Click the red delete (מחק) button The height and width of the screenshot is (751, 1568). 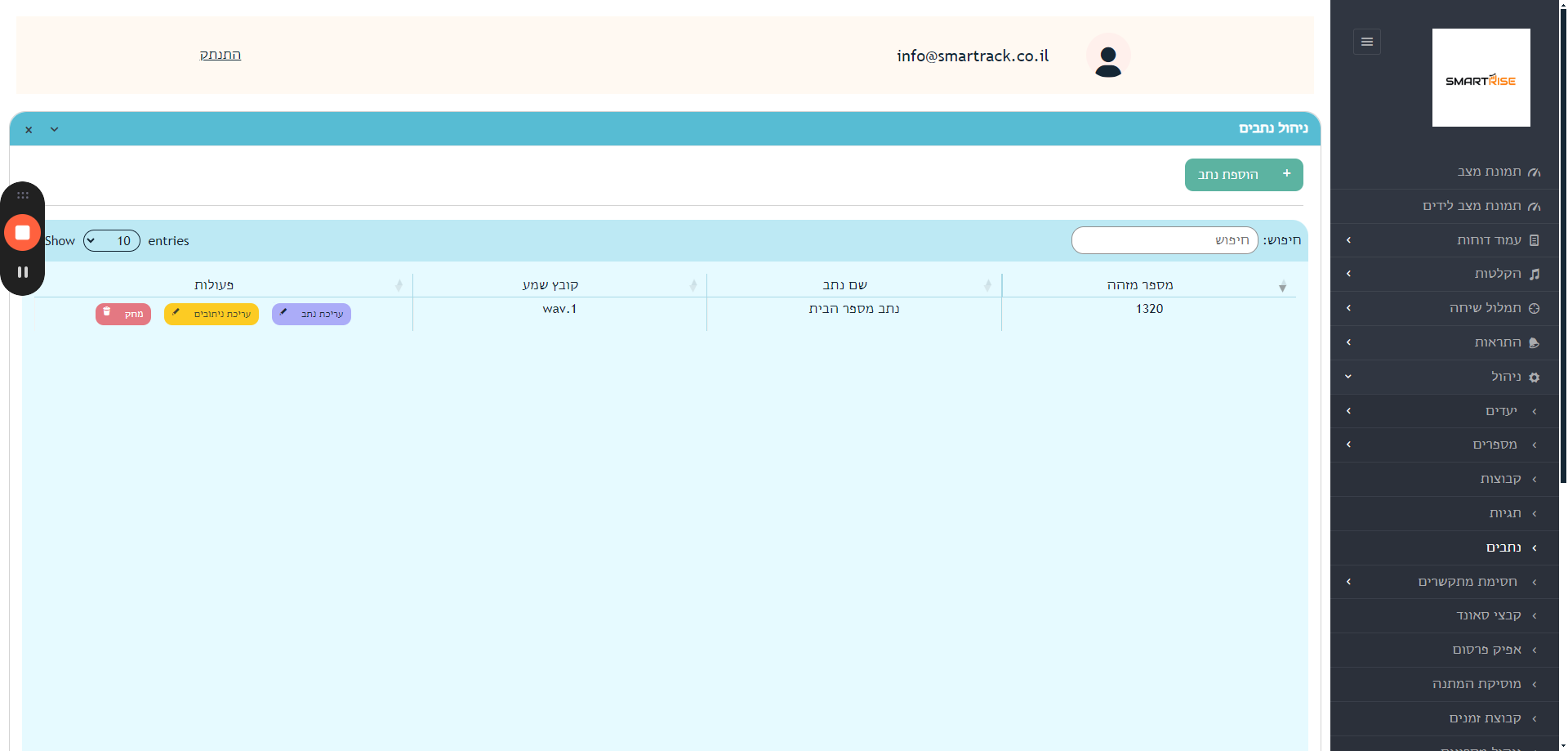(123, 314)
